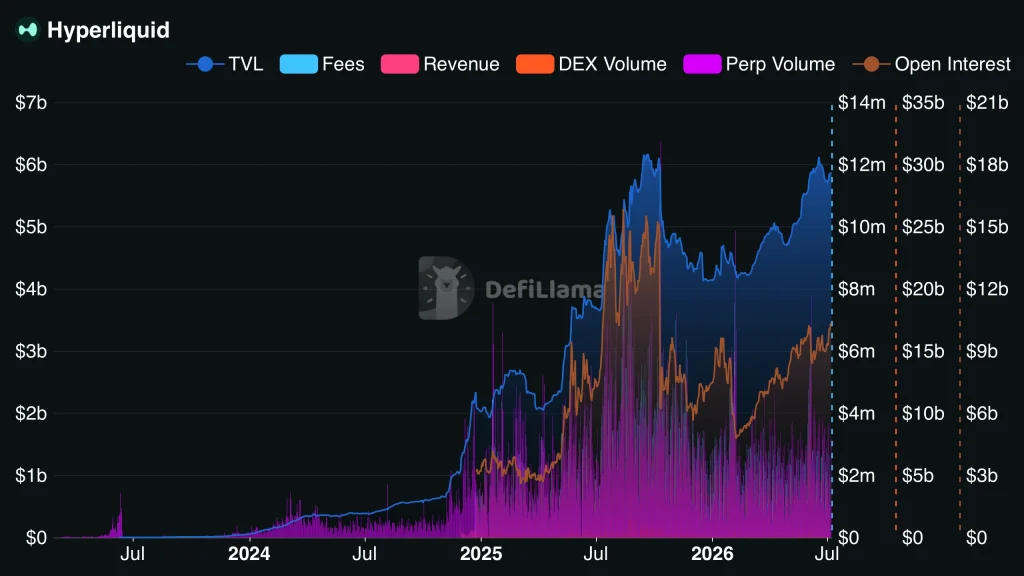Toggle the Perp Volume legend series
Viewport: 1024px width, 576px height.
759,64
